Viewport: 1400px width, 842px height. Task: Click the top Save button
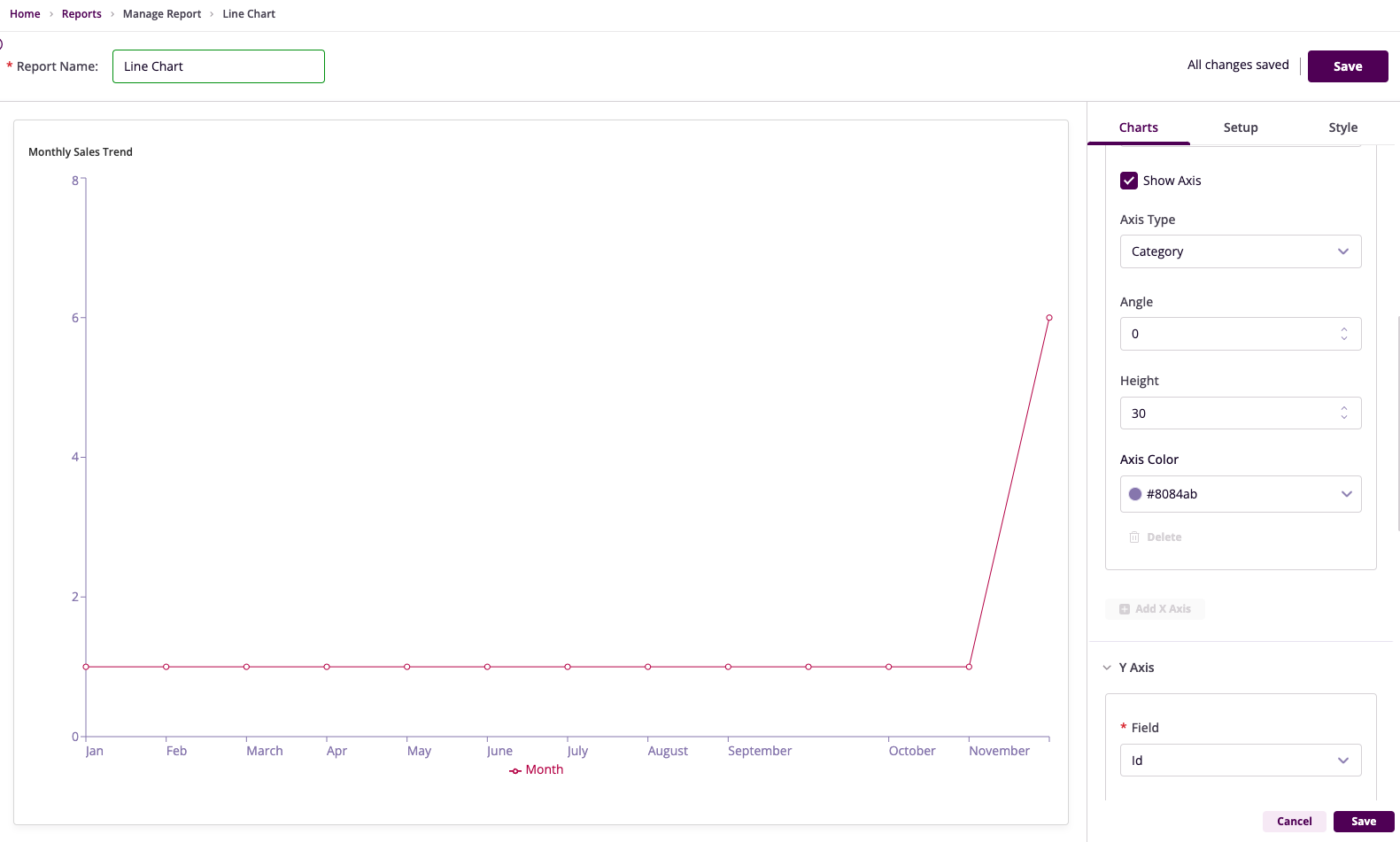(1348, 66)
